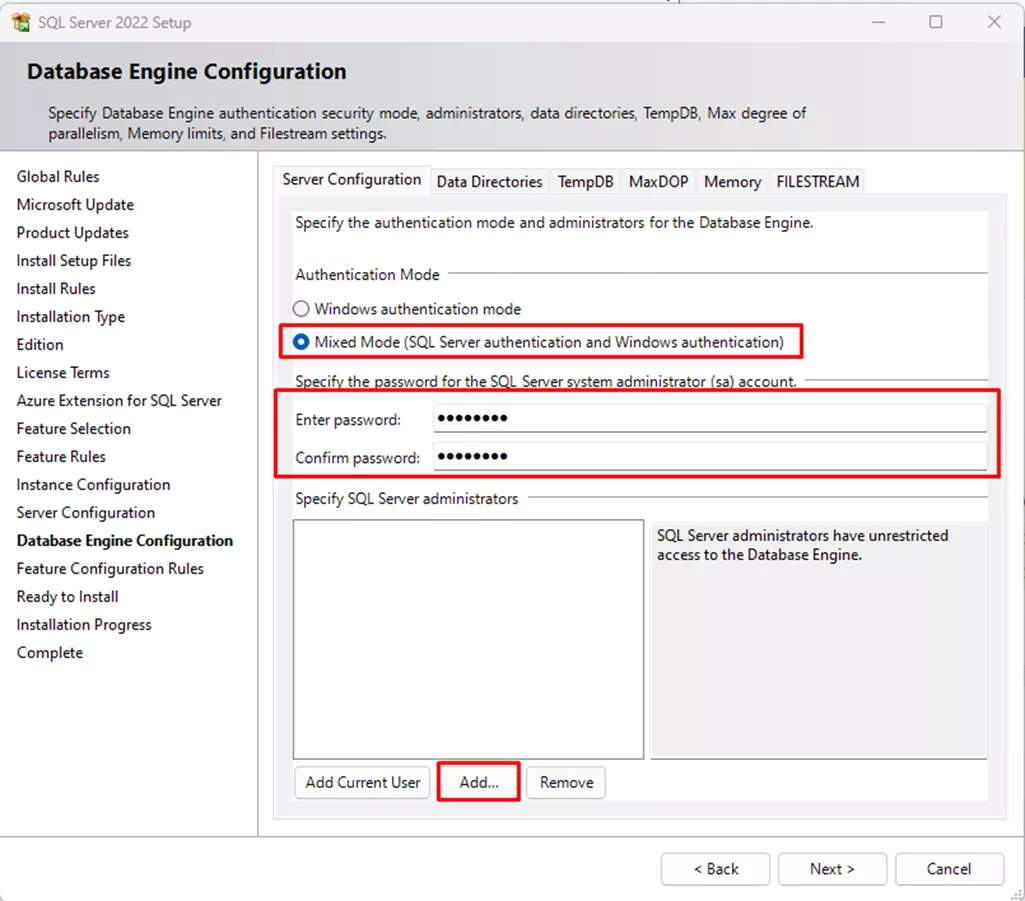The height and width of the screenshot is (901, 1025).
Task: Click the Enter password field
Action: tap(710, 418)
